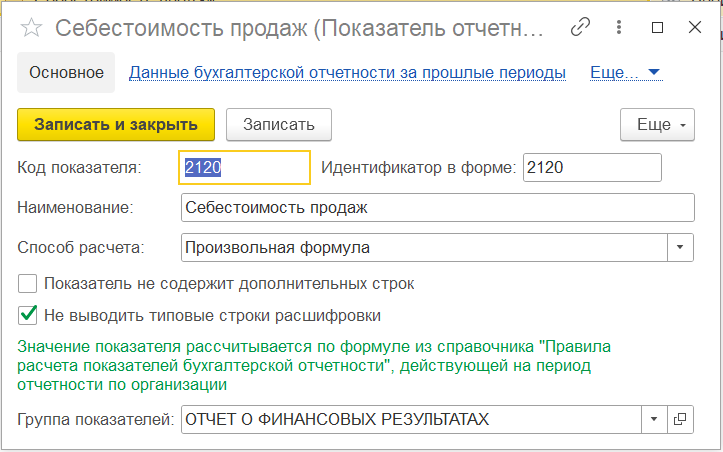
Task: Click the green formula description text
Action: (314, 365)
